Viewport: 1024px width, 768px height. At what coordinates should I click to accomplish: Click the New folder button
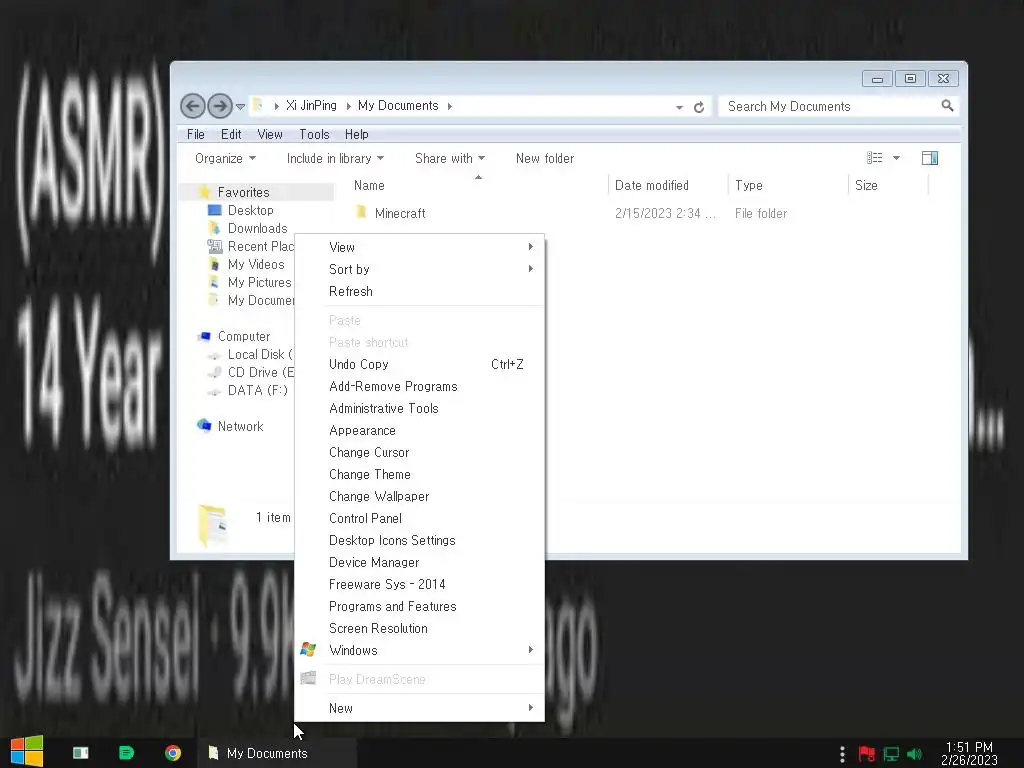[x=545, y=158]
